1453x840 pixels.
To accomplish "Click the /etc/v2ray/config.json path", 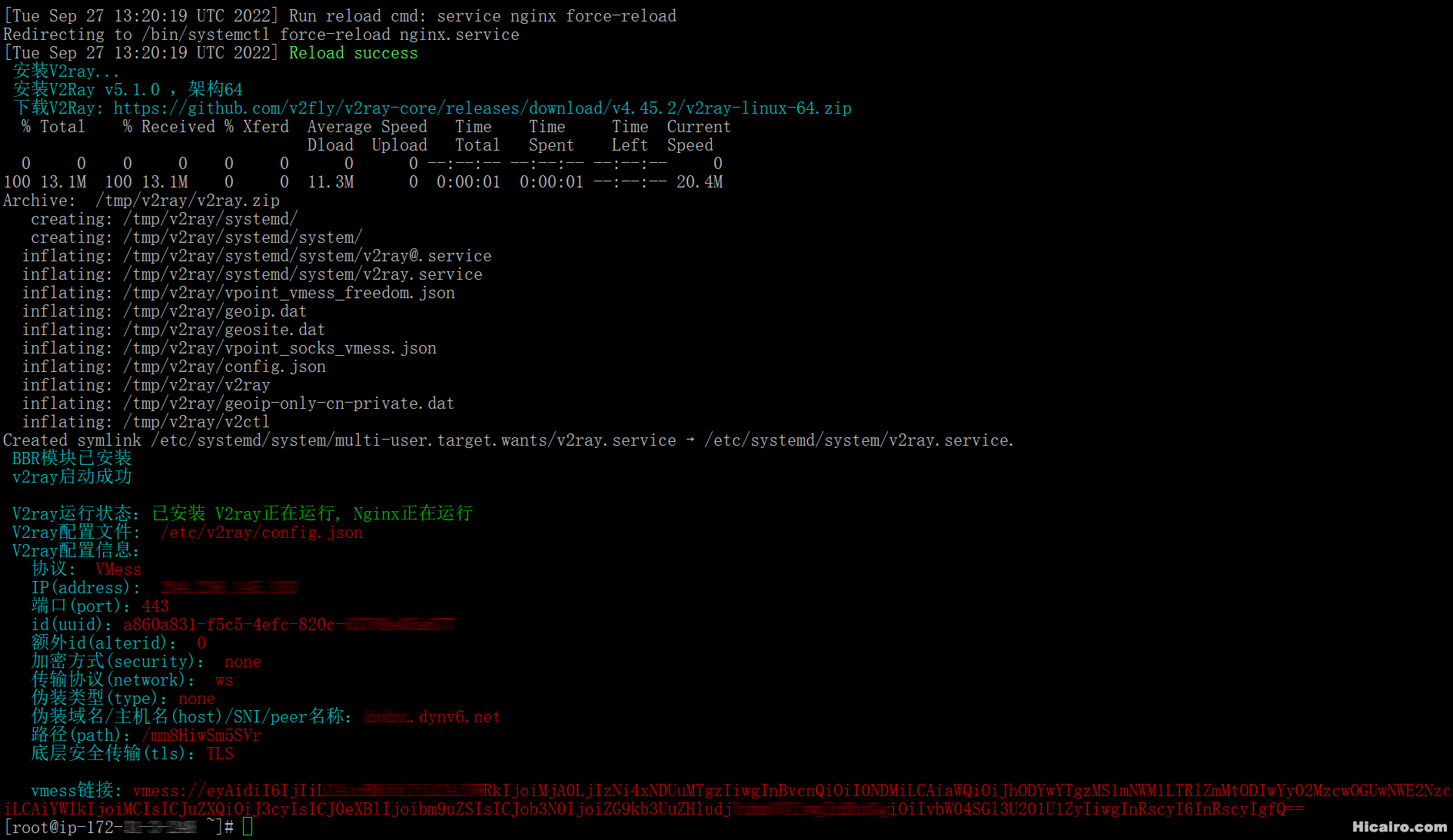I will [261, 533].
